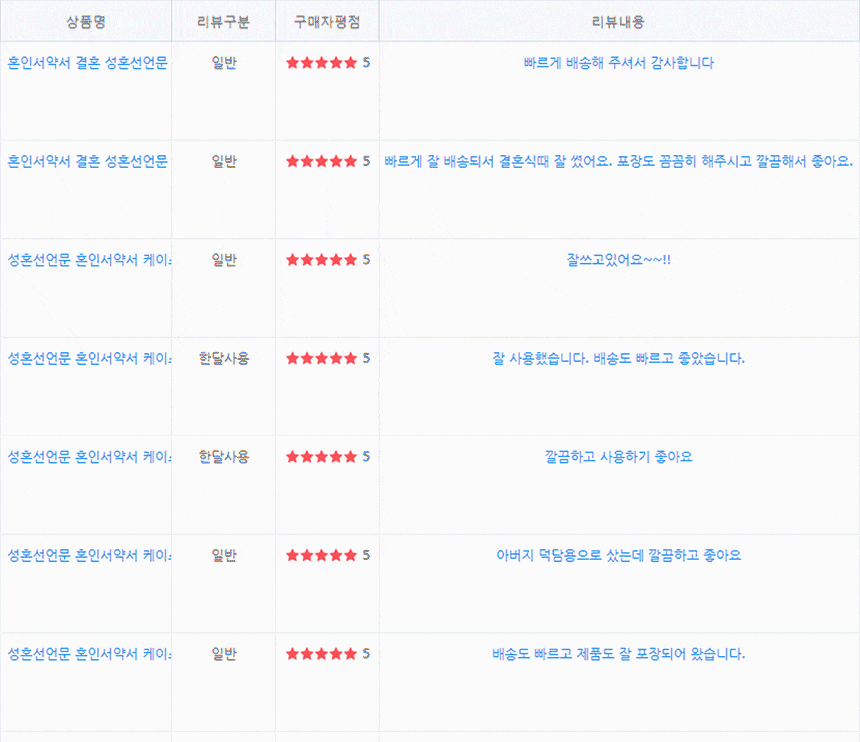Open the review '깔끔하고 사용하기 좋아요'

coord(618,457)
